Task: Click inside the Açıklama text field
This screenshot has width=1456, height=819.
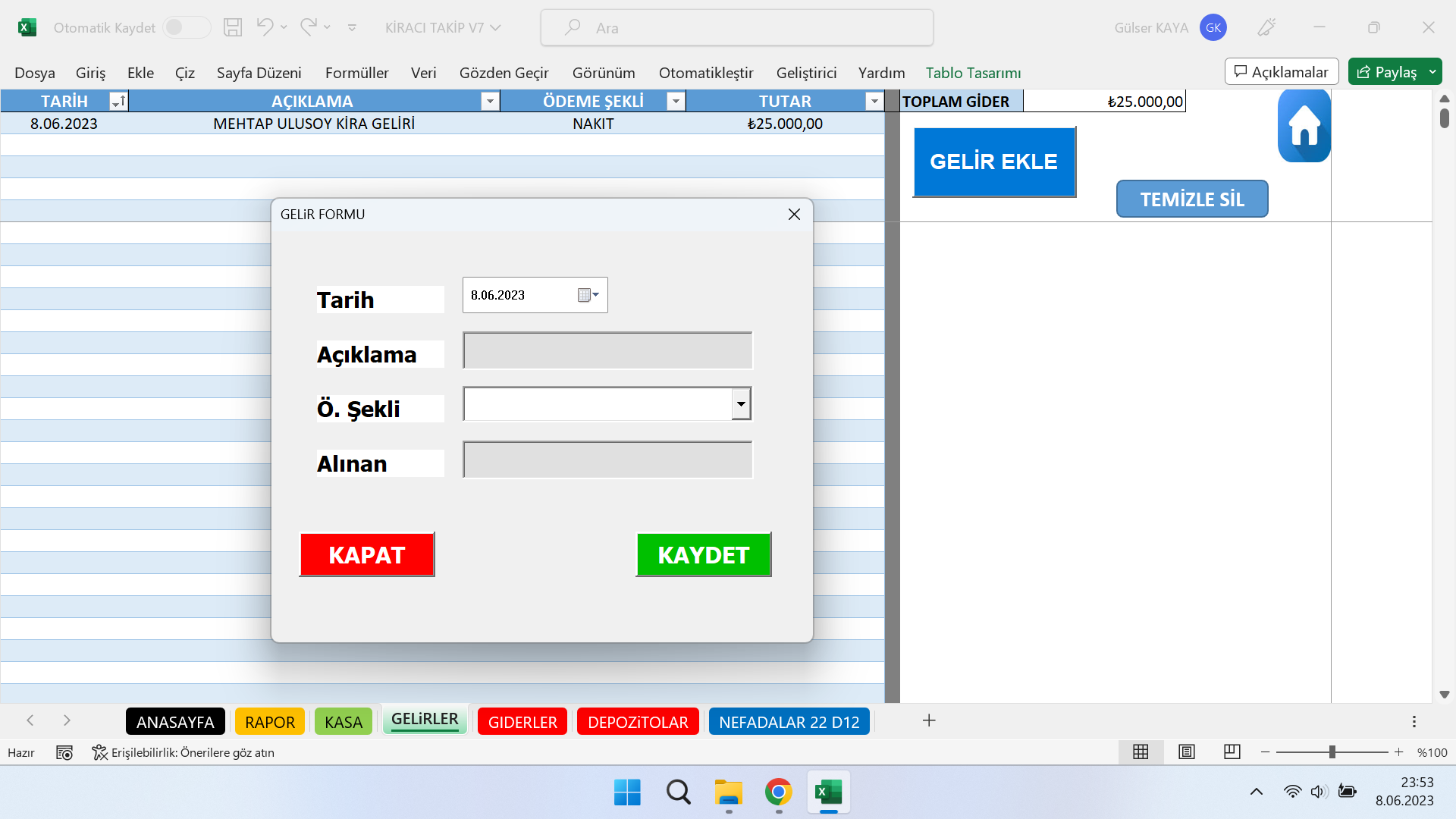Action: point(607,350)
